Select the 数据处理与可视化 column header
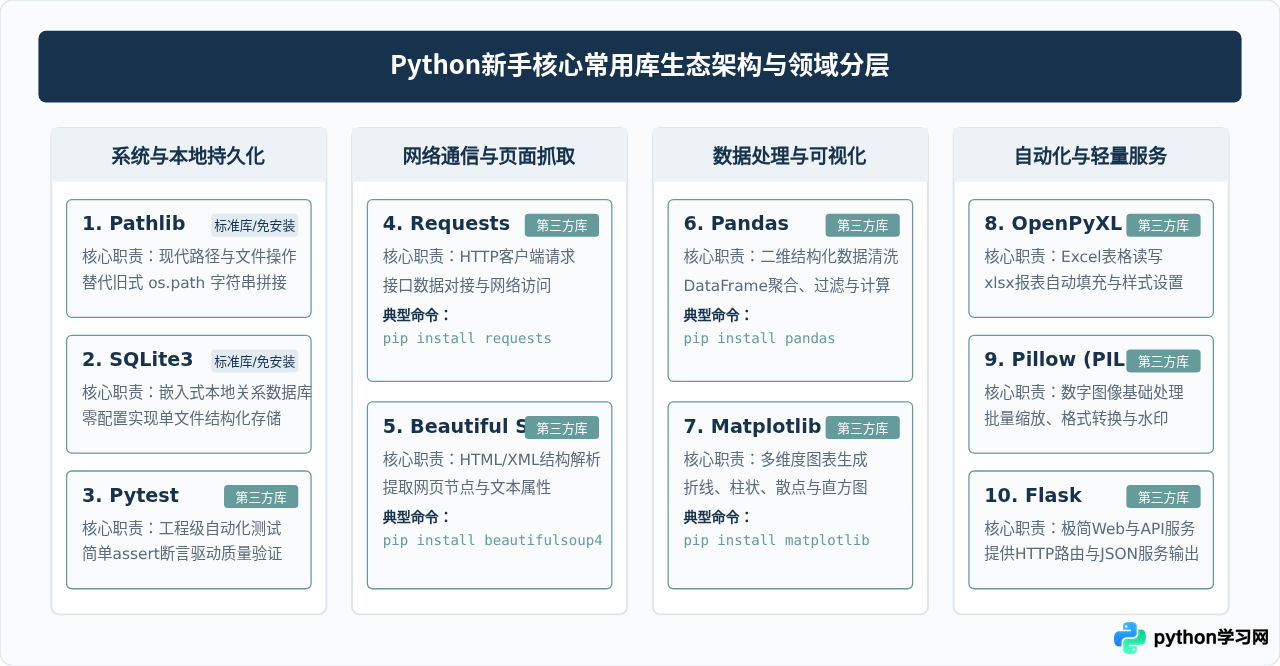This screenshot has height=666, width=1280. pos(790,156)
